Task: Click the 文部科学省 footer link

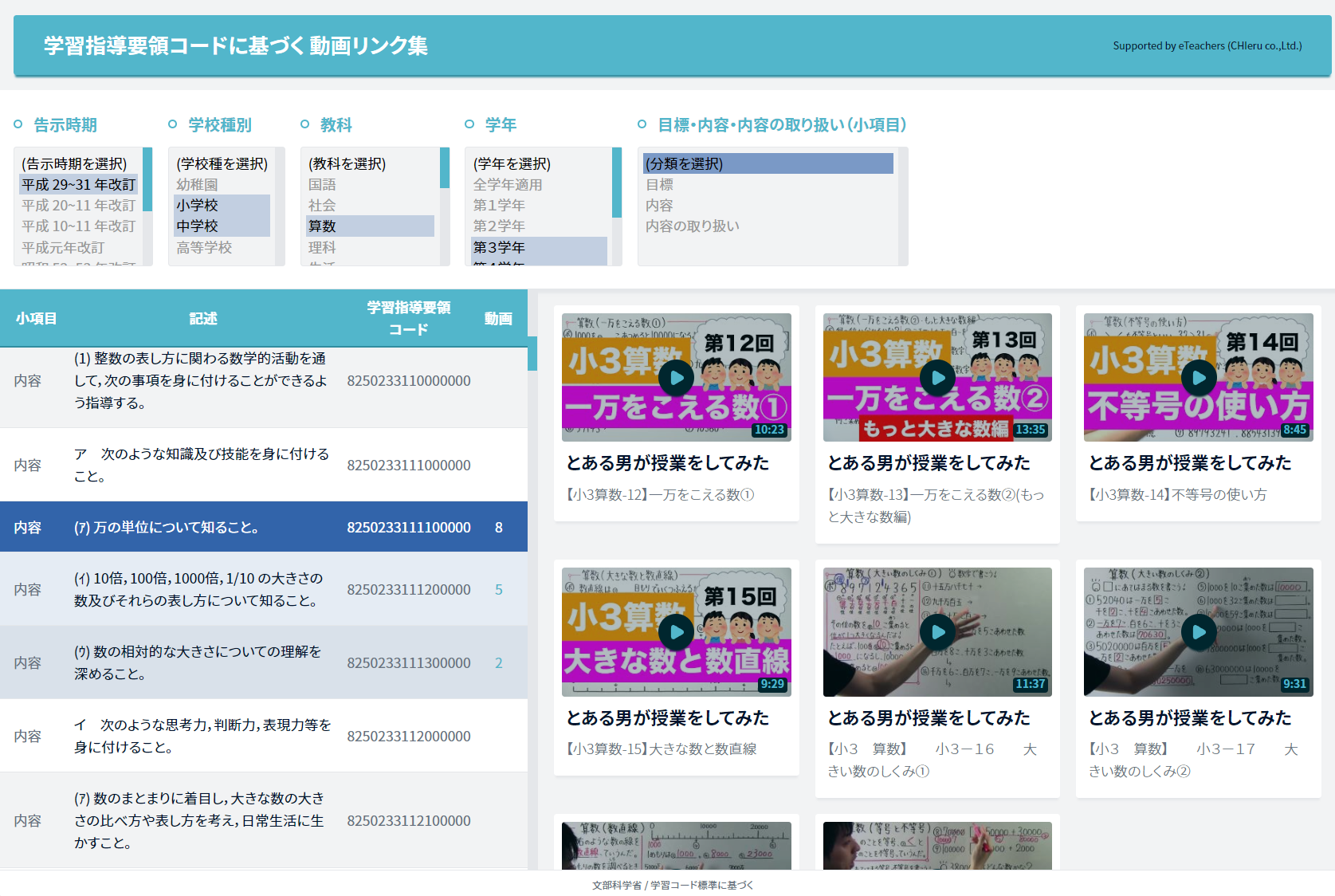Action: click(615, 885)
